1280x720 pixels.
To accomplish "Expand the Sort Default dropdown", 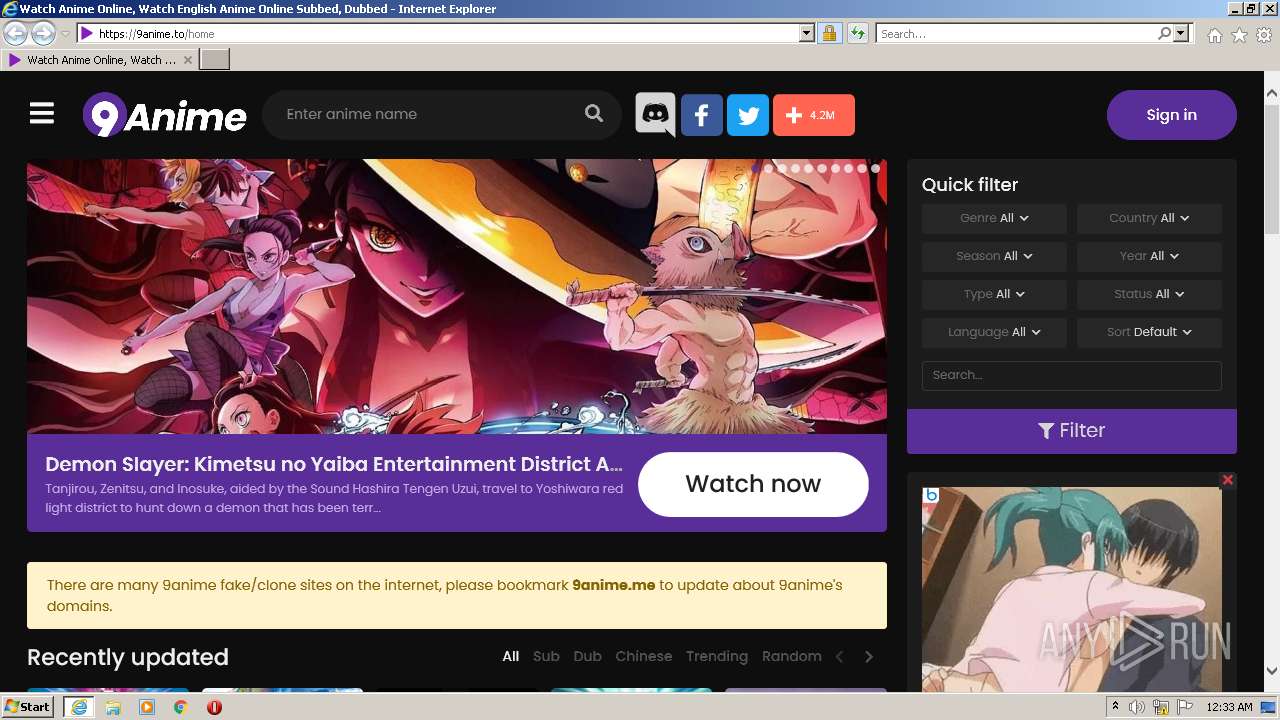I will pyautogui.click(x=1149, y=332).
